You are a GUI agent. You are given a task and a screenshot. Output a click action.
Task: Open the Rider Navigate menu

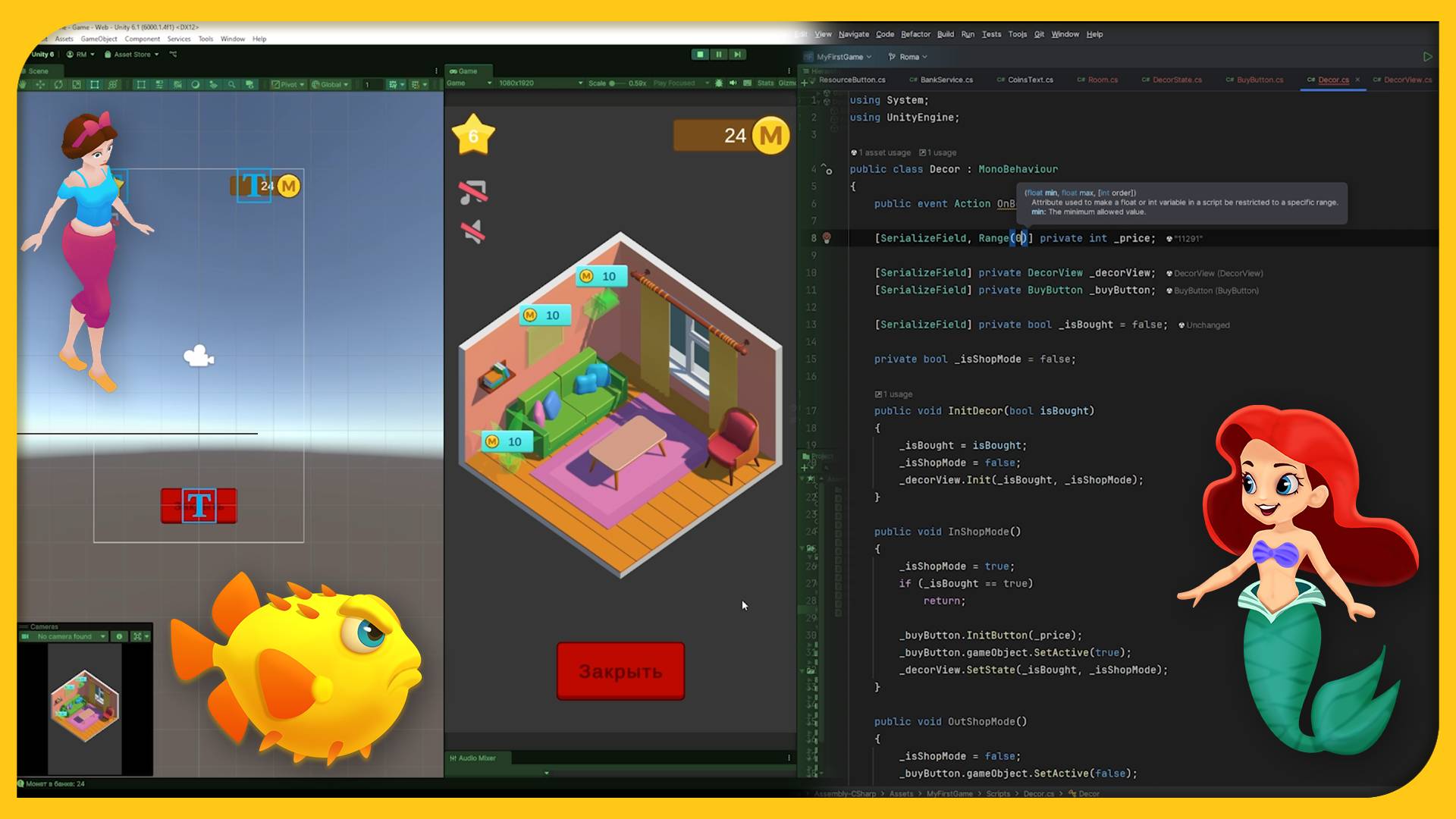tap(854, 34)
